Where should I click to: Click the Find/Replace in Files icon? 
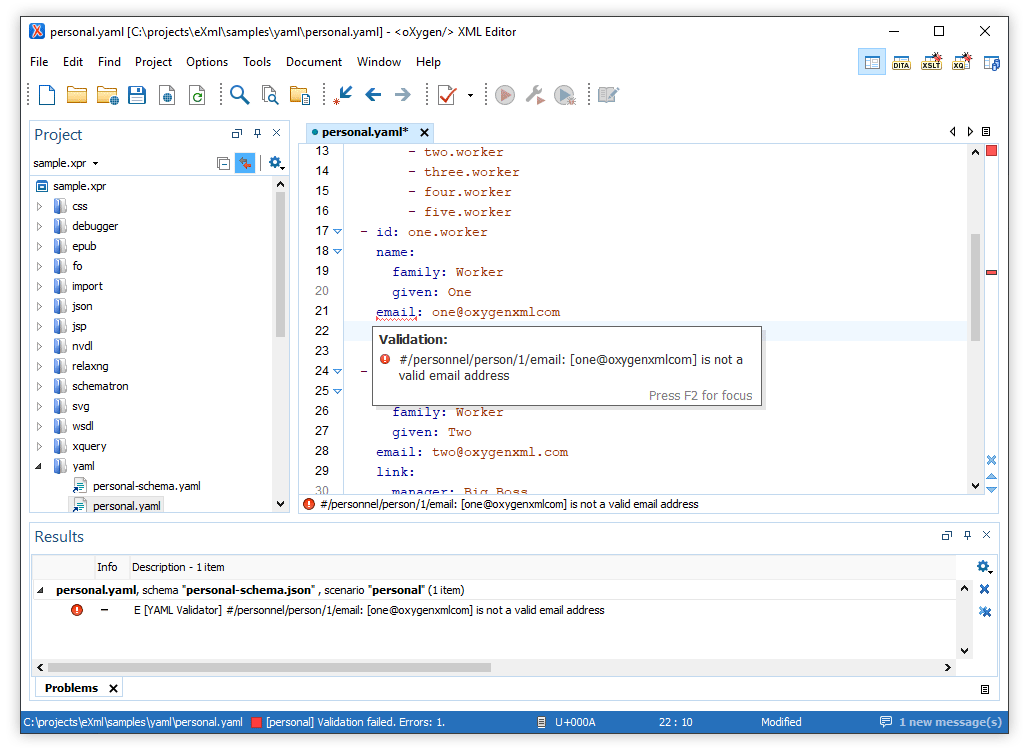pos(269,95)
